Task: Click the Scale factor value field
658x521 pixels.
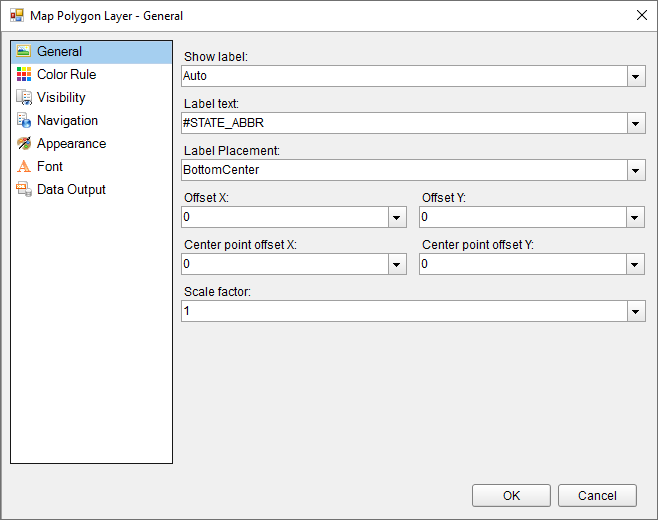Action: tap(405, 311)
